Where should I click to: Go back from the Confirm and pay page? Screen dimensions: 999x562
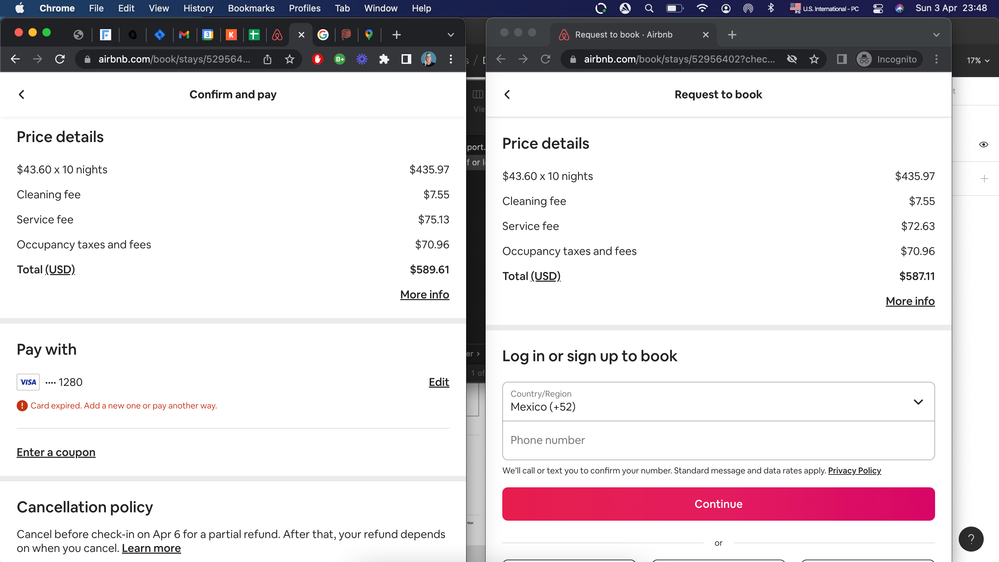(22, 95)
